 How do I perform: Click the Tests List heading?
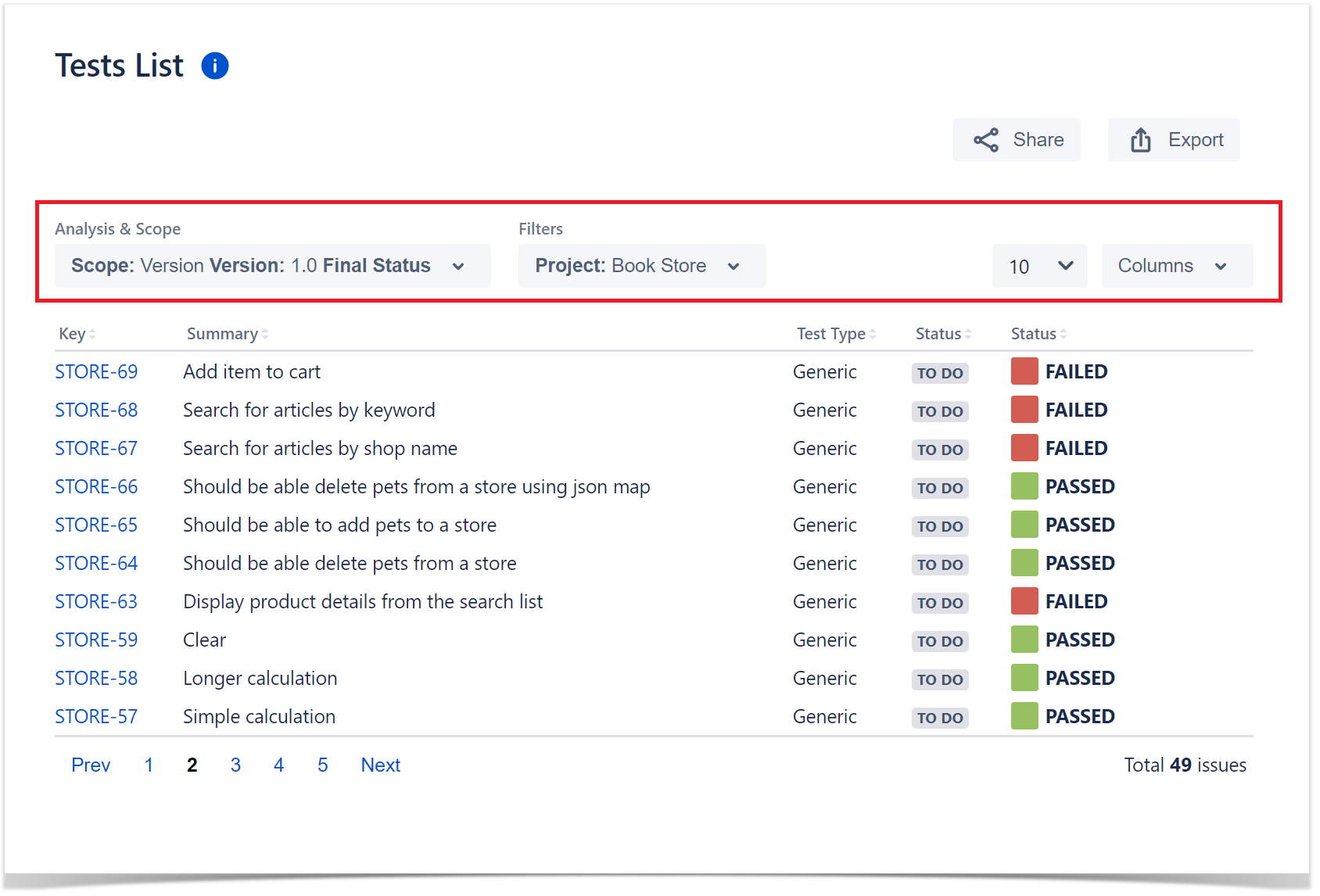point(119,66)
